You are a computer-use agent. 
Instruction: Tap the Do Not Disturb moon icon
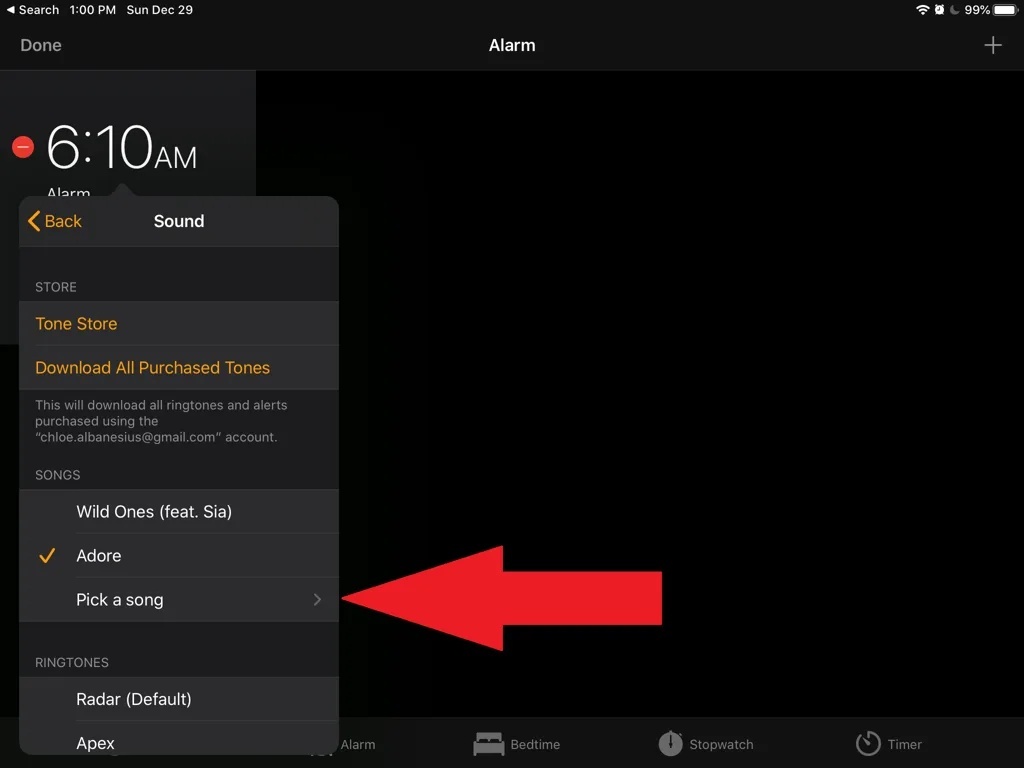[954, 10]
